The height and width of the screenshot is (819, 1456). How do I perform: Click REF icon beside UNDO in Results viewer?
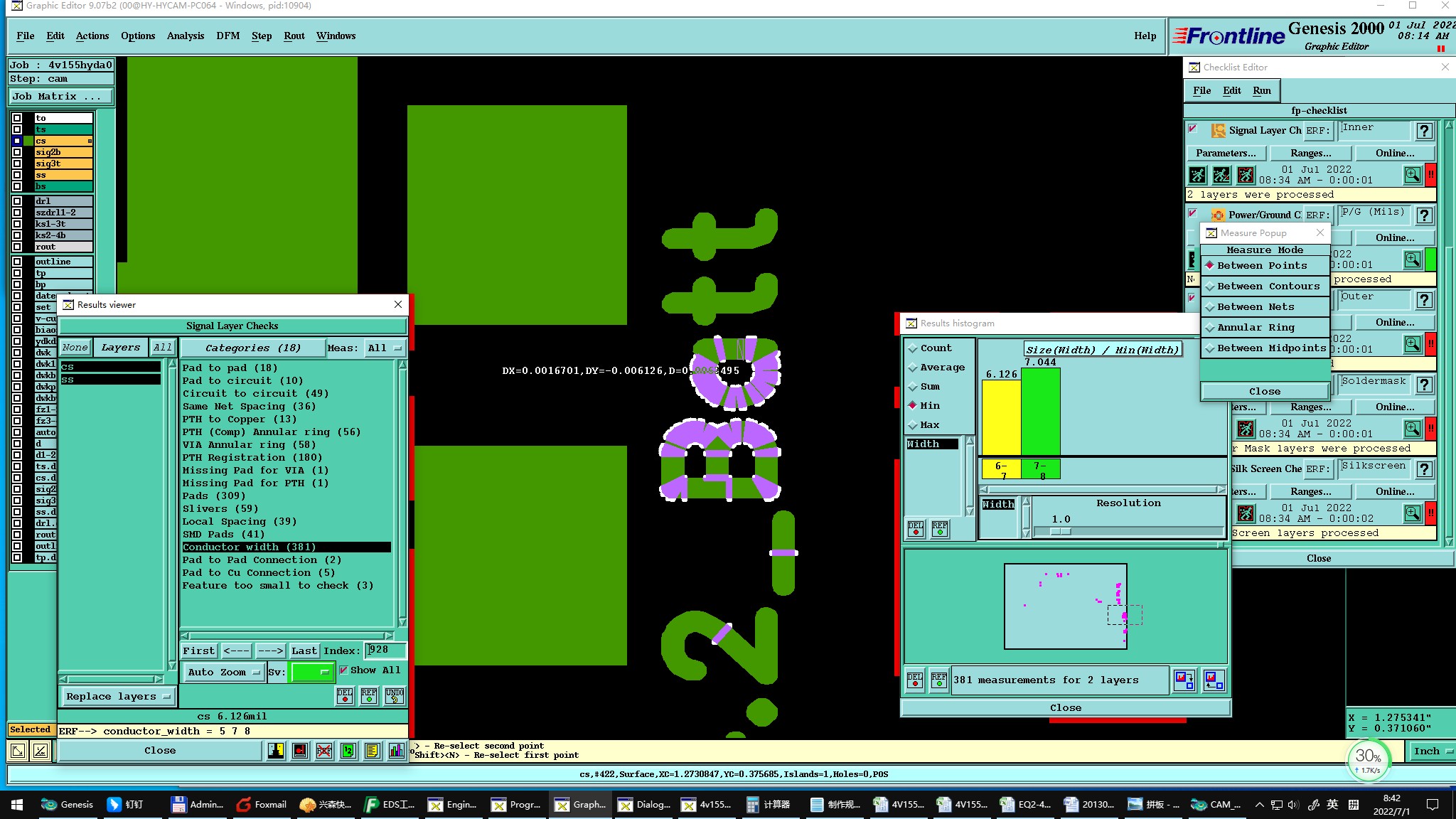click(x=369, y=696)
